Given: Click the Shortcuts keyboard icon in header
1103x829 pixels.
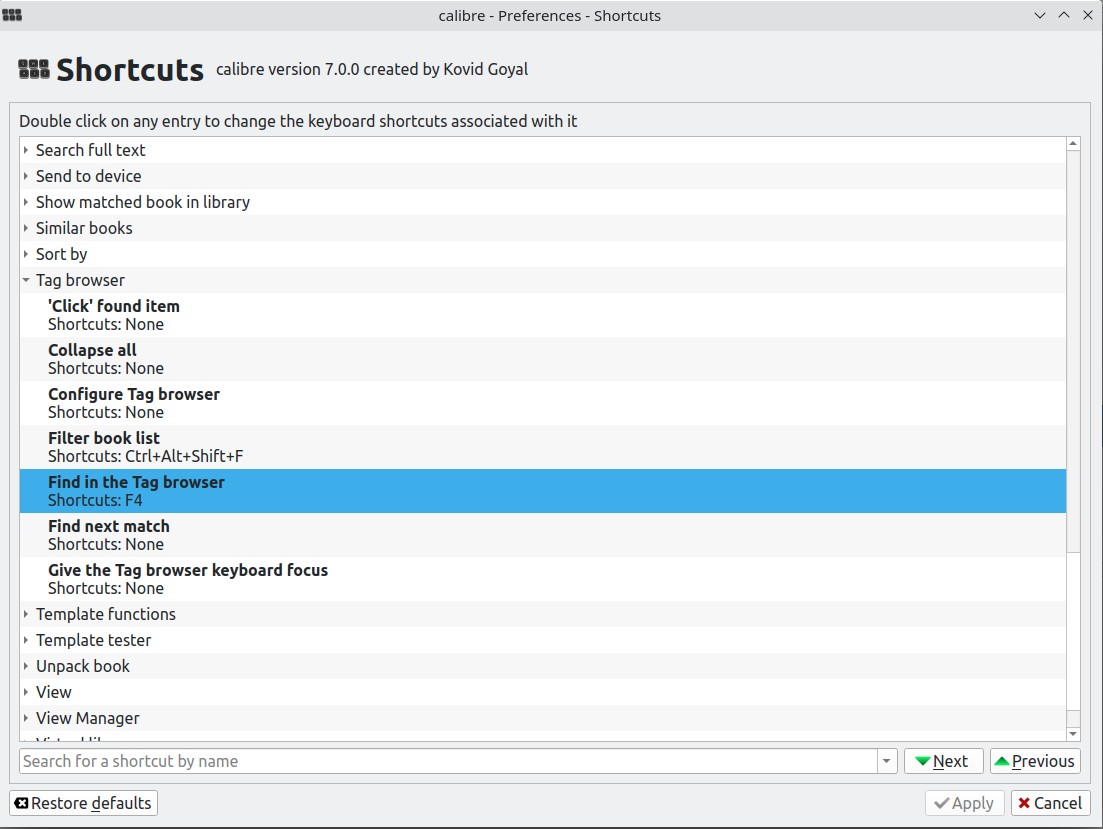Looking at the screenshot, I should [34, 69].
